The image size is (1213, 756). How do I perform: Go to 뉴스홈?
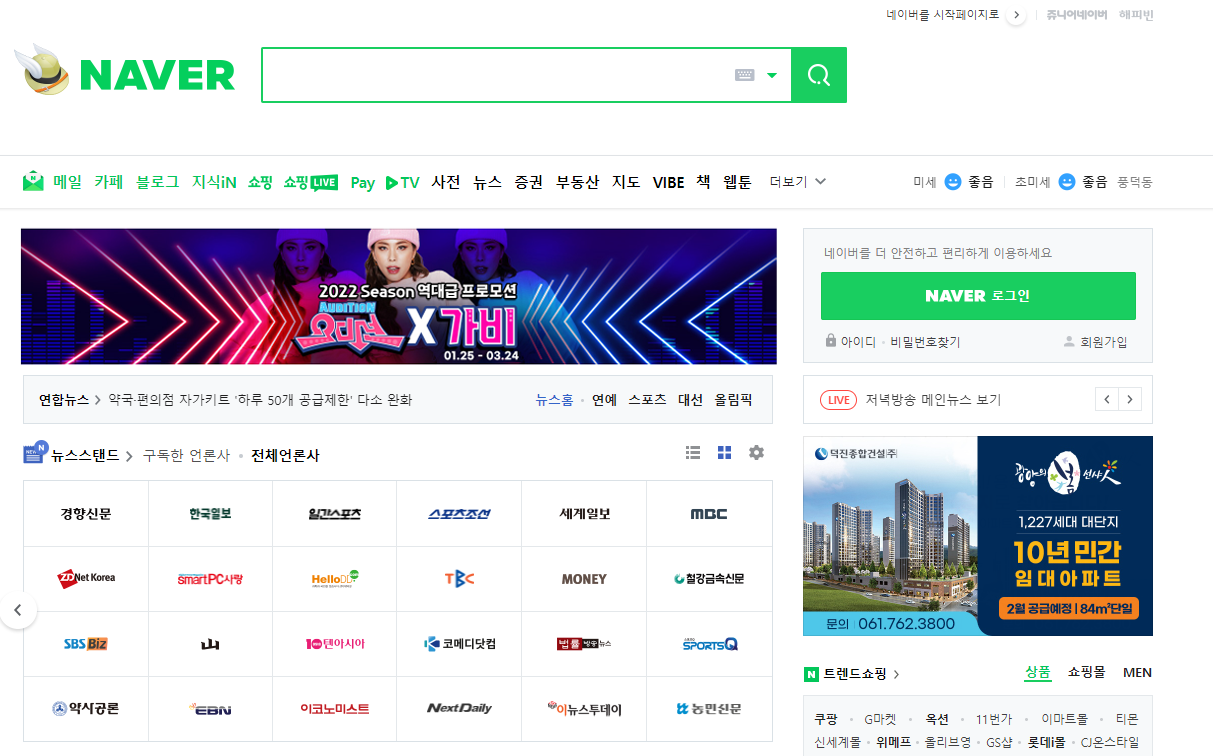pos(554,400)
